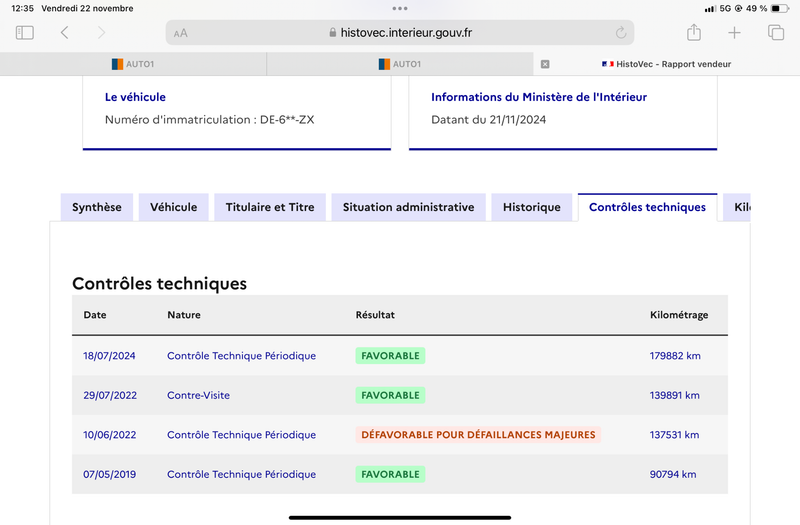Toggle the Safari sidebar icon
Viewport: 800px width, 525px height.
pos(24,33)
